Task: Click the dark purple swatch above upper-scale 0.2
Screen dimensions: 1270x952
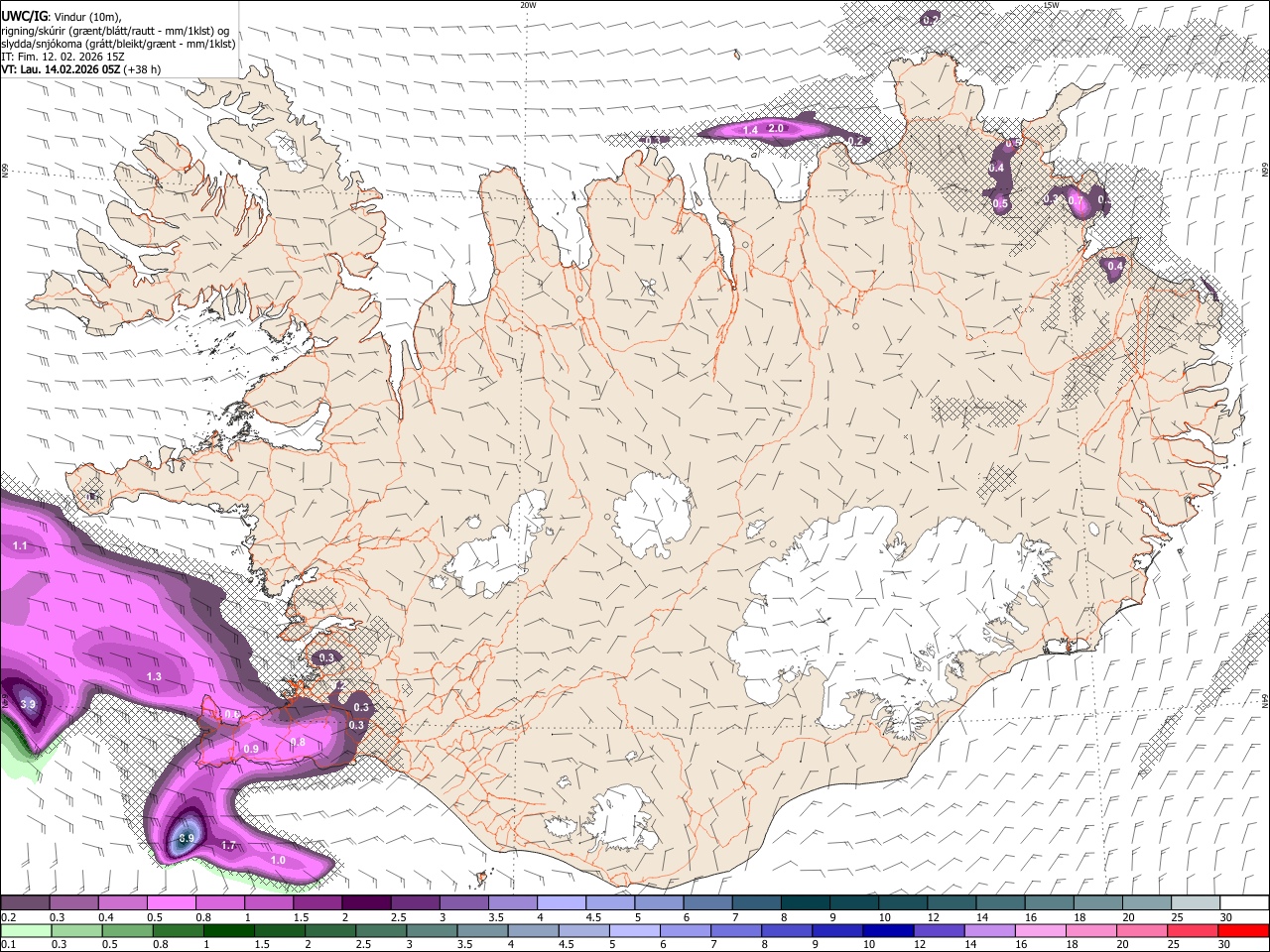Action: point(25,903)
